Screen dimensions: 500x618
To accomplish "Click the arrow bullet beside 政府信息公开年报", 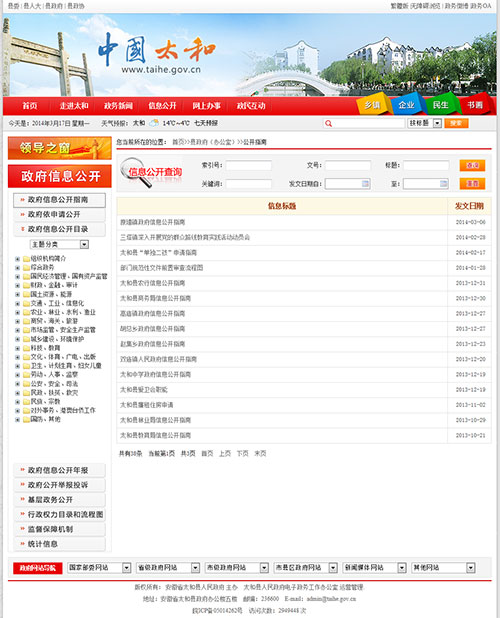I will tap(22, 470).
